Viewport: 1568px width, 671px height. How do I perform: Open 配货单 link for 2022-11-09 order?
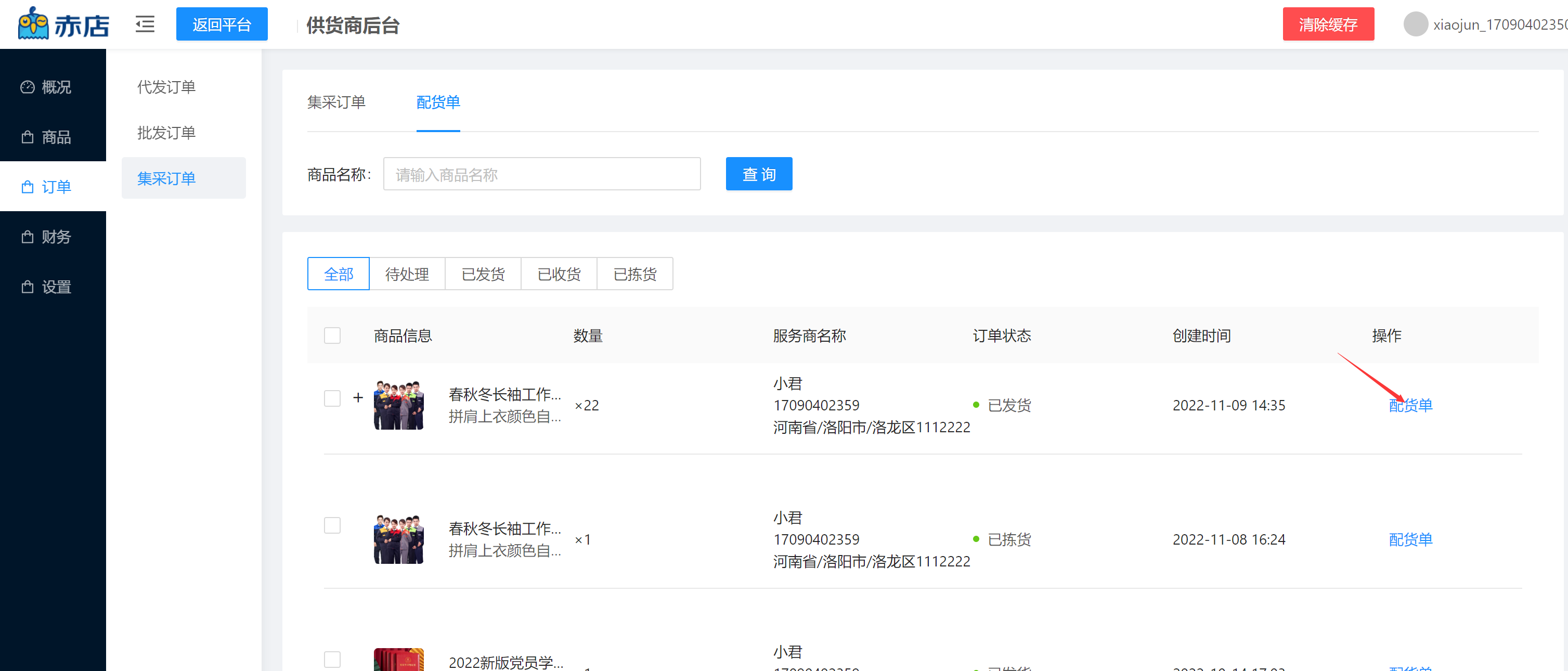[x=1410, y=406]
